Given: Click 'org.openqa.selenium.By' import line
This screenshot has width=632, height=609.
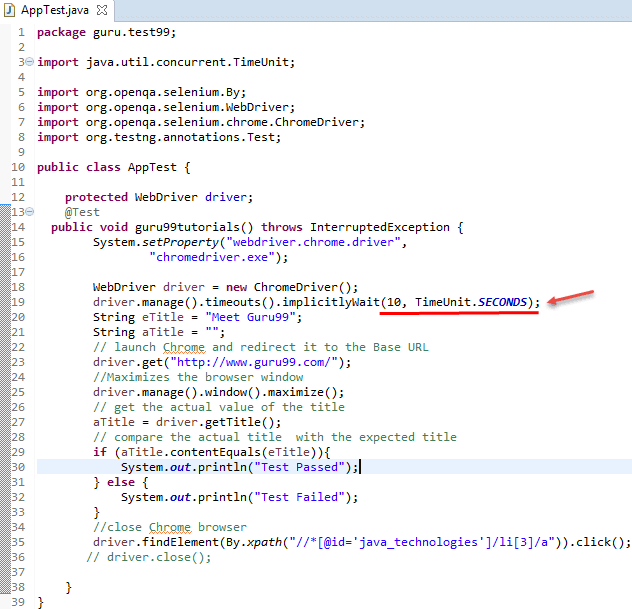Looking at the screenshot, I should point(141,92).
